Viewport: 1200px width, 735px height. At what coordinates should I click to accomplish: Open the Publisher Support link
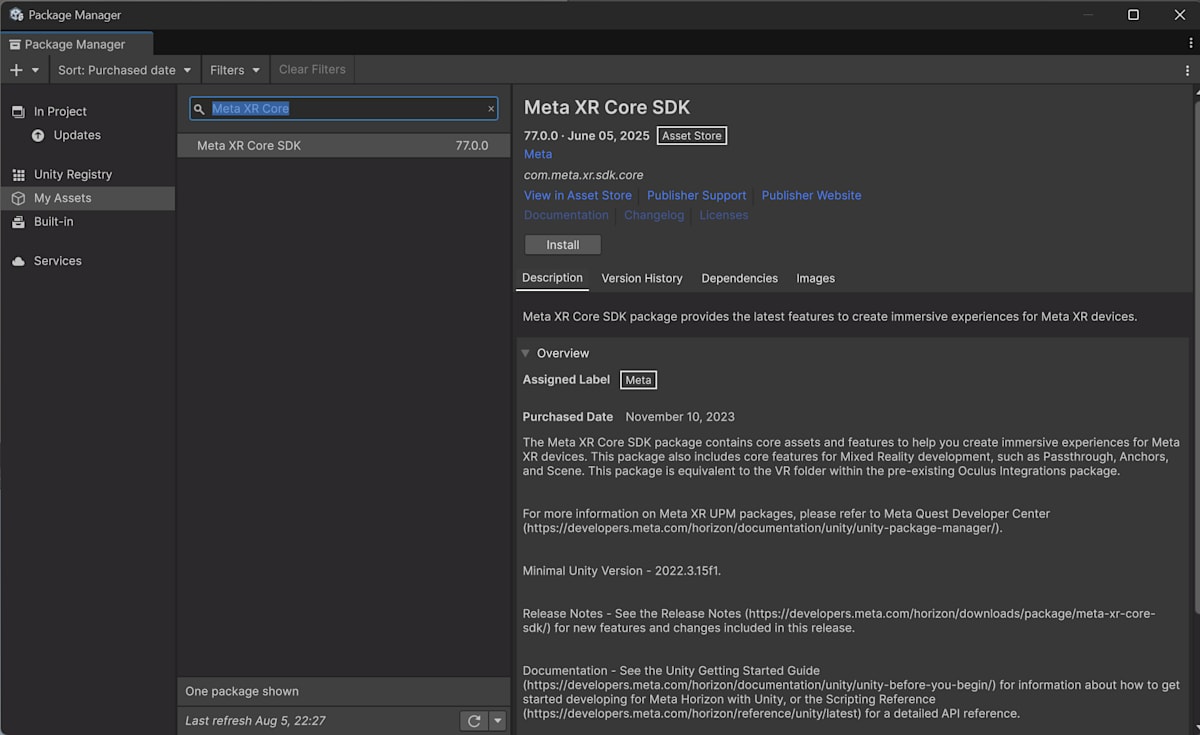pyautogui.click(x=697, y=195)
